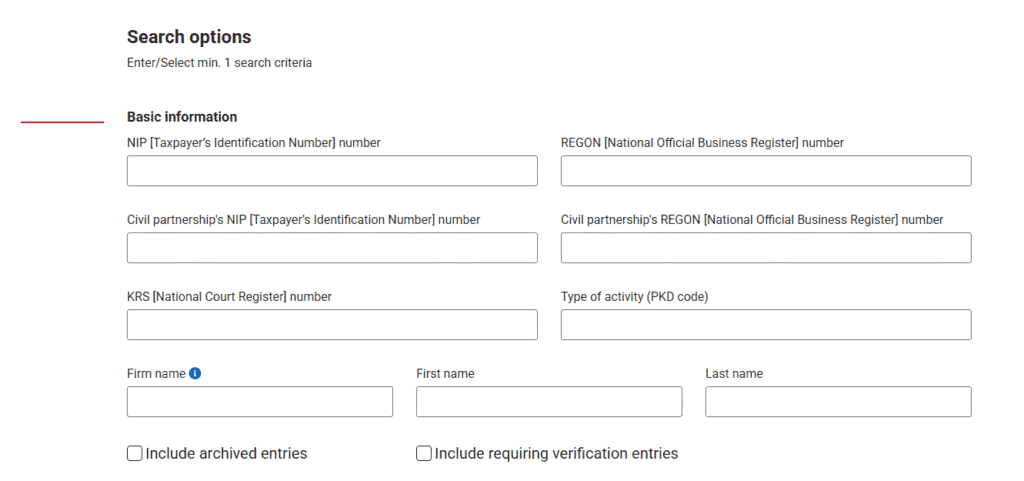Place cursor in the Firm name input box
Image resolution: width=1024 pixels, height=481 pixels.
[260, 402]
